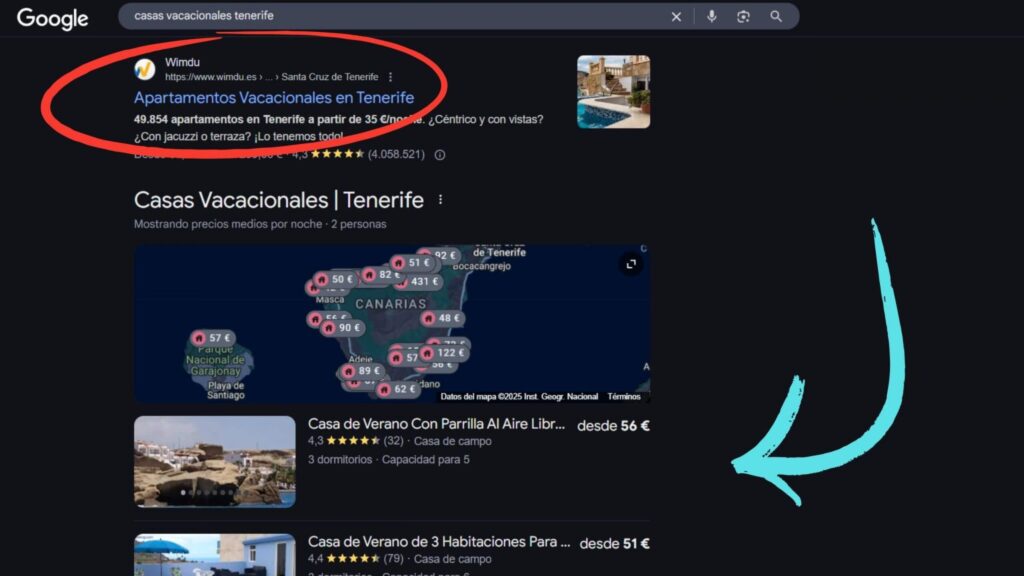Open Casa de Verano de 3 Habitaciones listing
Image resolution: width=1024 pixels, height=576 pixels.
coord(439,541)
